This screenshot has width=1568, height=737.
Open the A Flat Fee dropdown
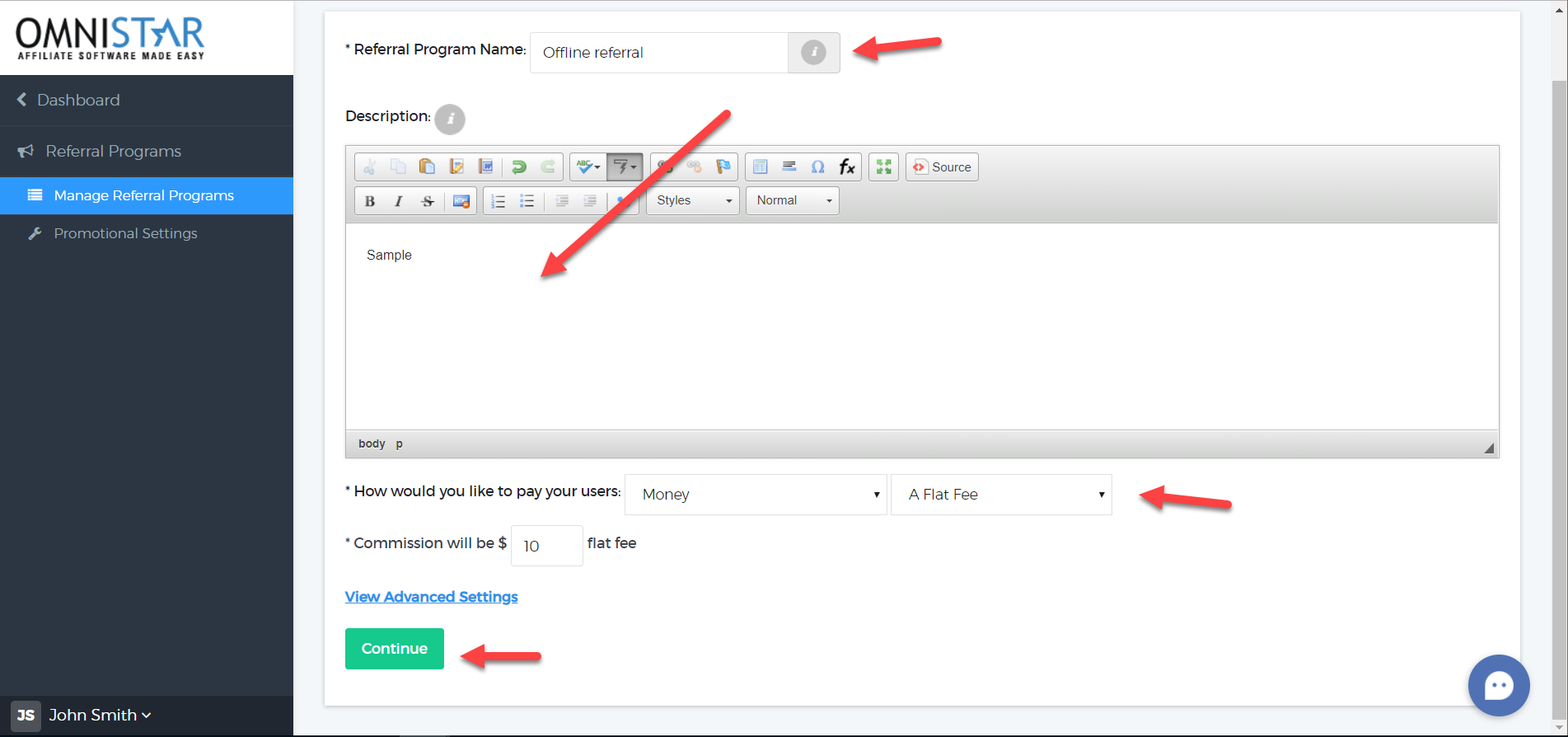[x=1001, y=495]
